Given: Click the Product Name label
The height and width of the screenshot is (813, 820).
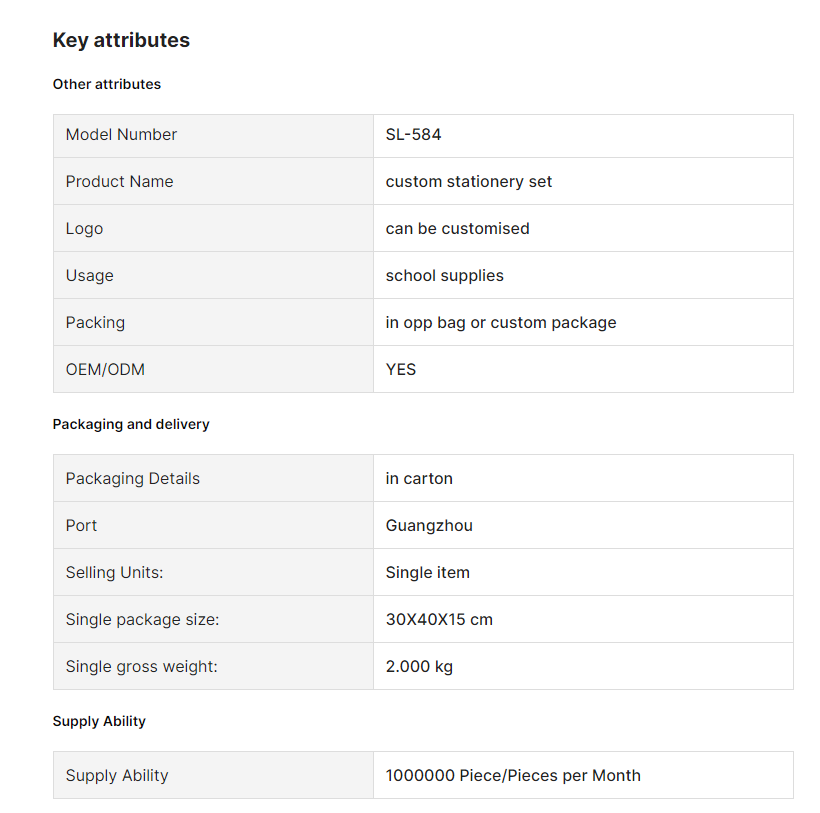Looking at the screenshot, I should pos(119,181).
